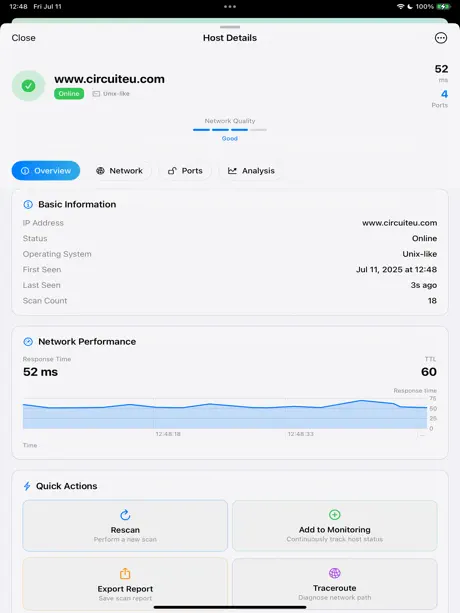Screen dimensions: 460x613
Task: Switch to the Overview tab
Action: 46,171
